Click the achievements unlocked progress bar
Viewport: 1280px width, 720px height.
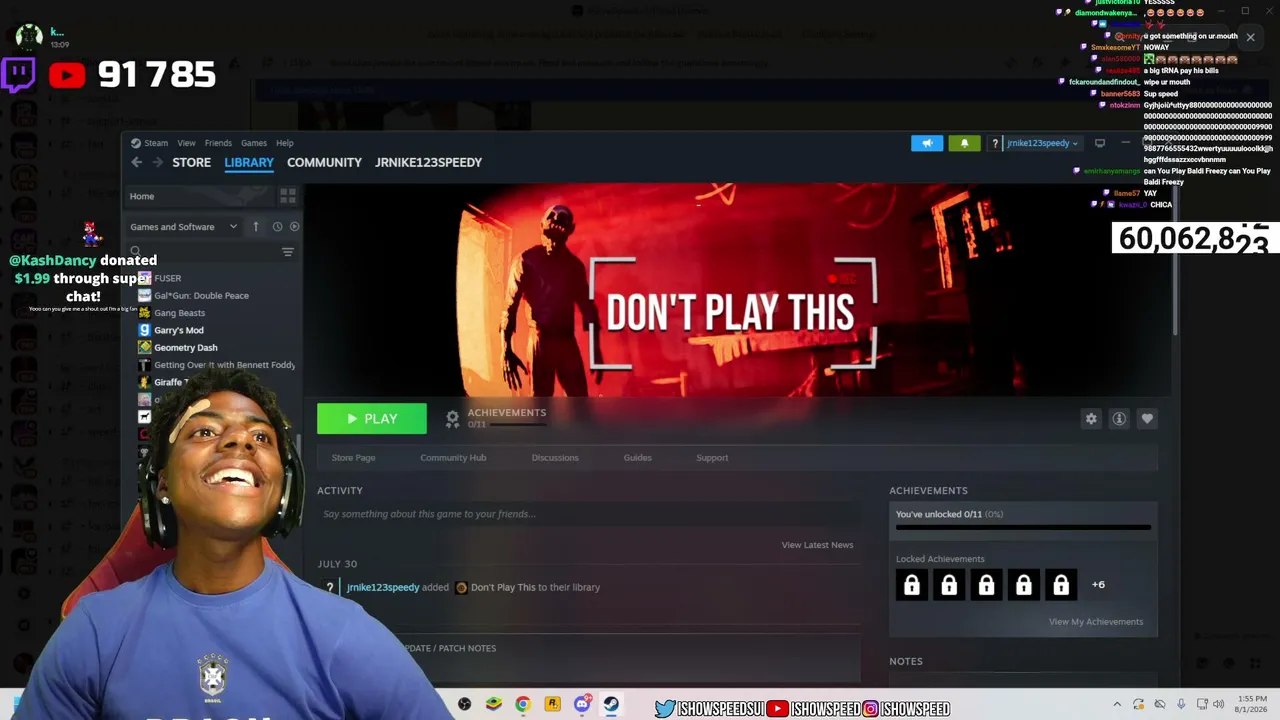tap(1023, 527)
